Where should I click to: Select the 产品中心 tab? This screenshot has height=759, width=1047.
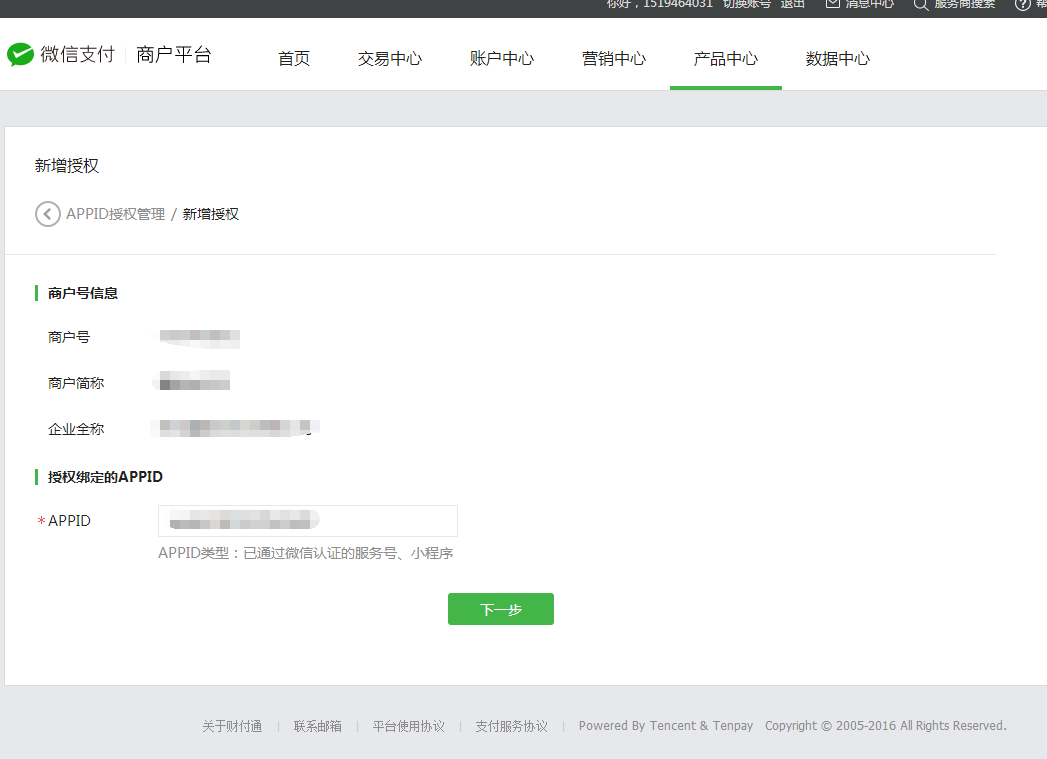pyautogui.click(x=725, y=58)
